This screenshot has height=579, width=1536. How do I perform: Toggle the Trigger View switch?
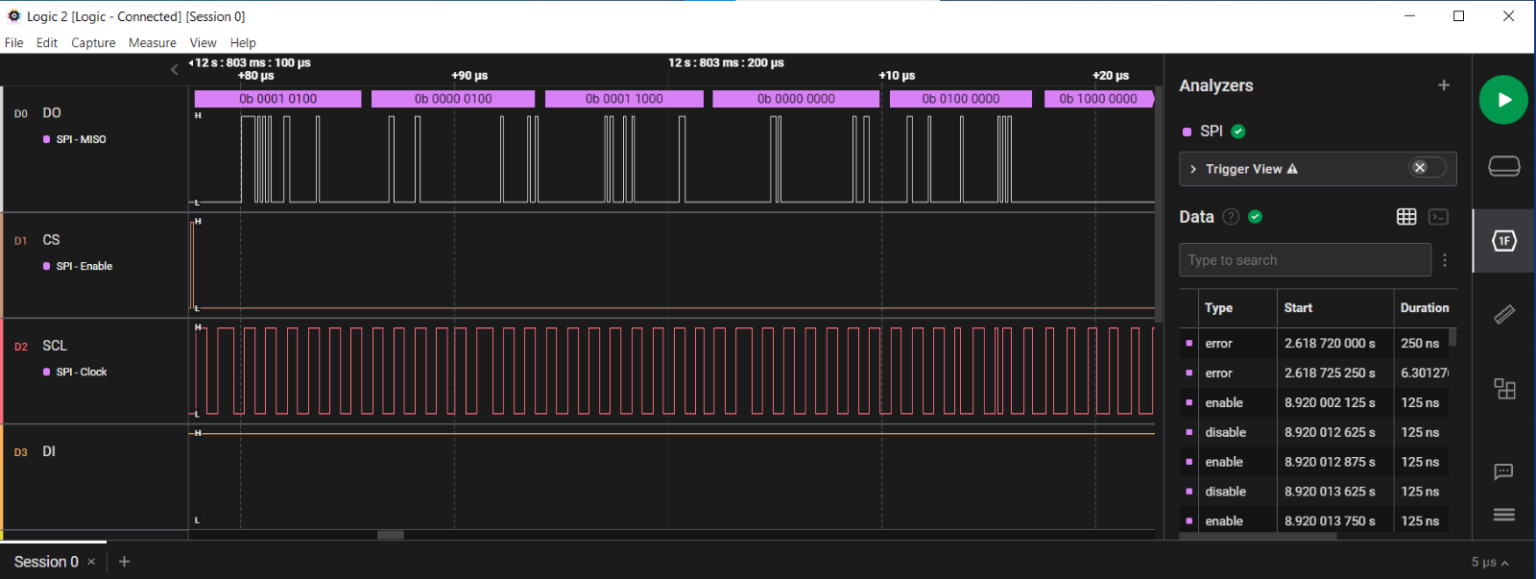coord(1427,168)
